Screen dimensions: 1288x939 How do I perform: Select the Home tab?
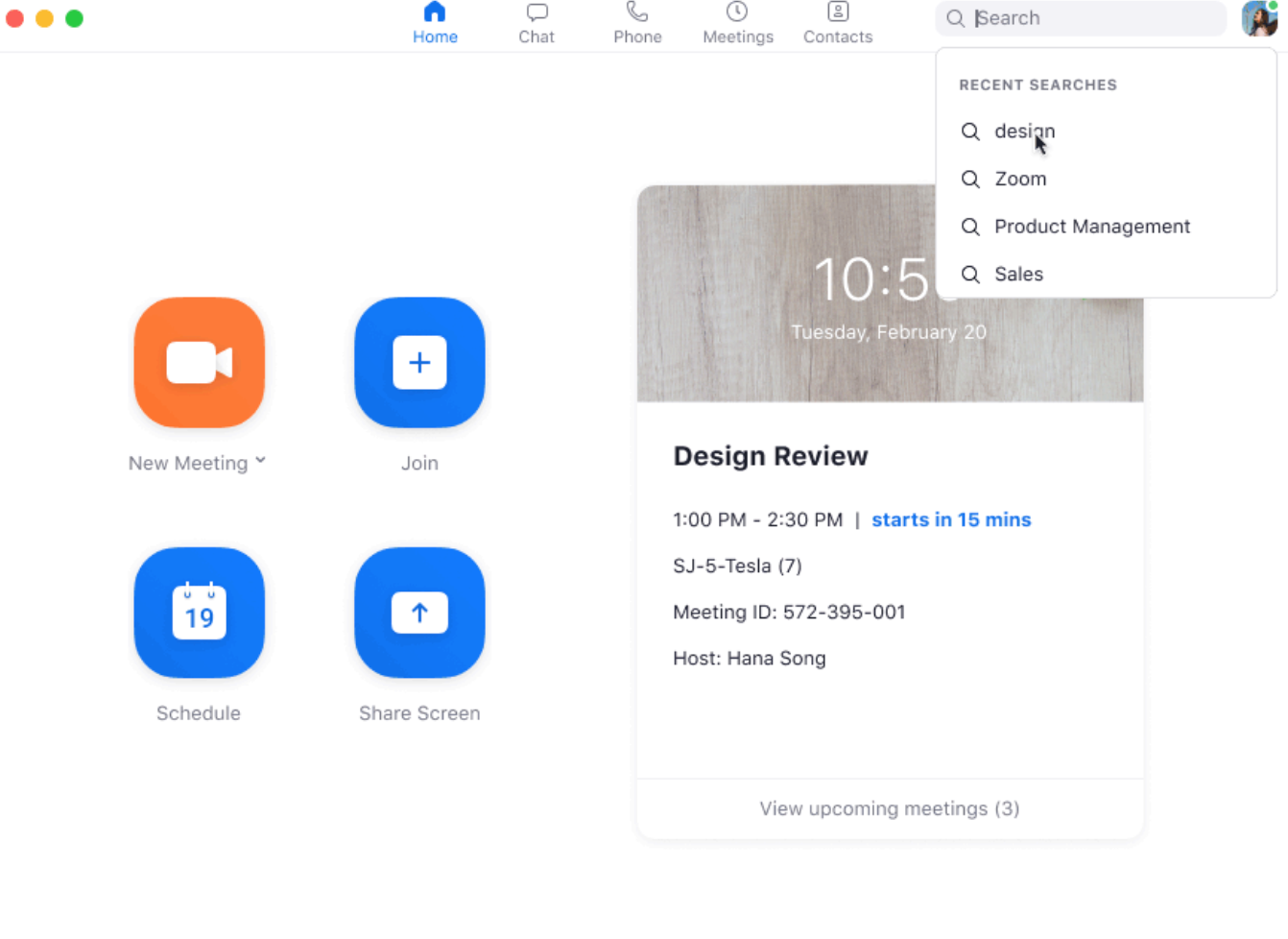coord(435,24)
